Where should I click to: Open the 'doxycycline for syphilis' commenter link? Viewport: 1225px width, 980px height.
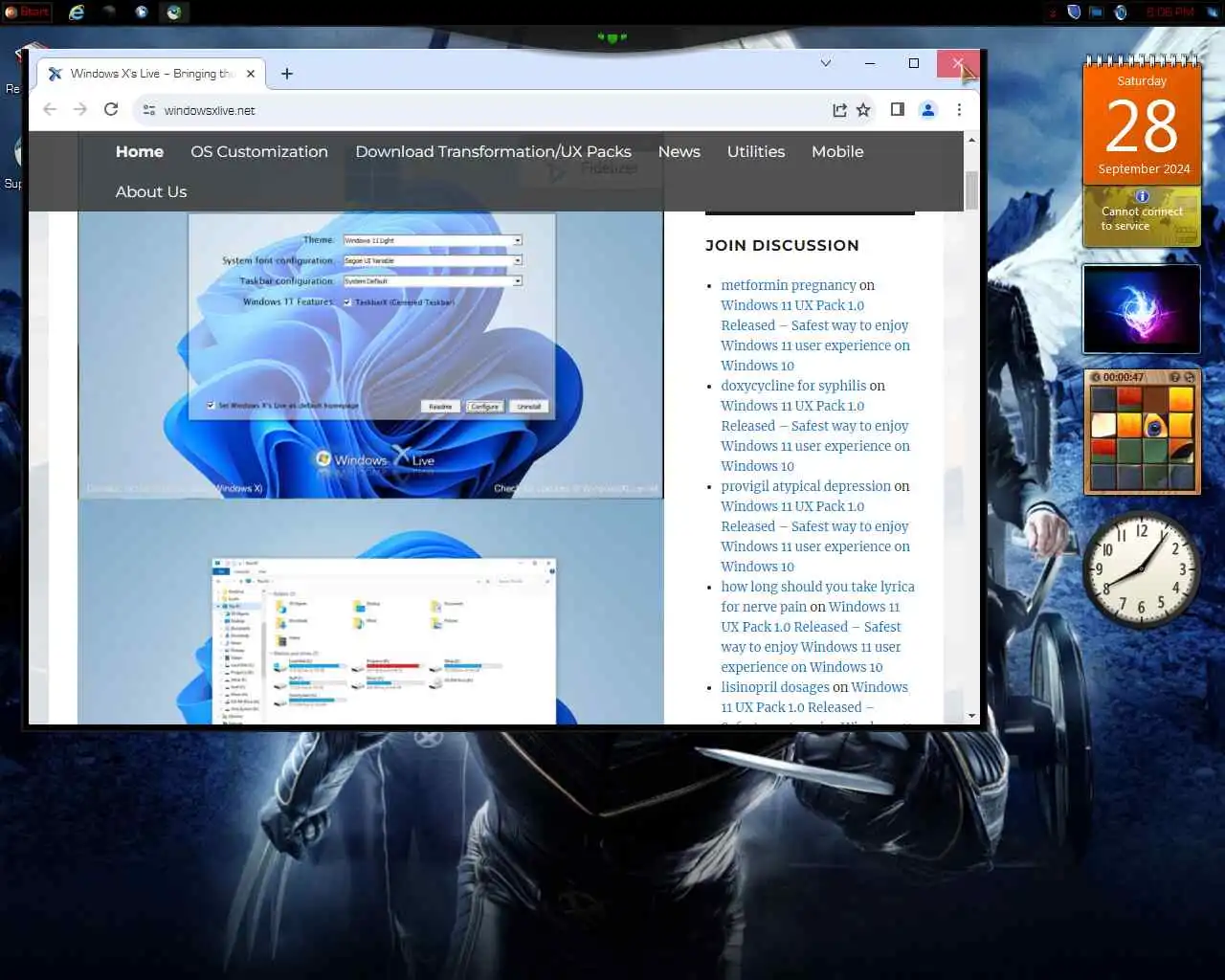(793, 386)
